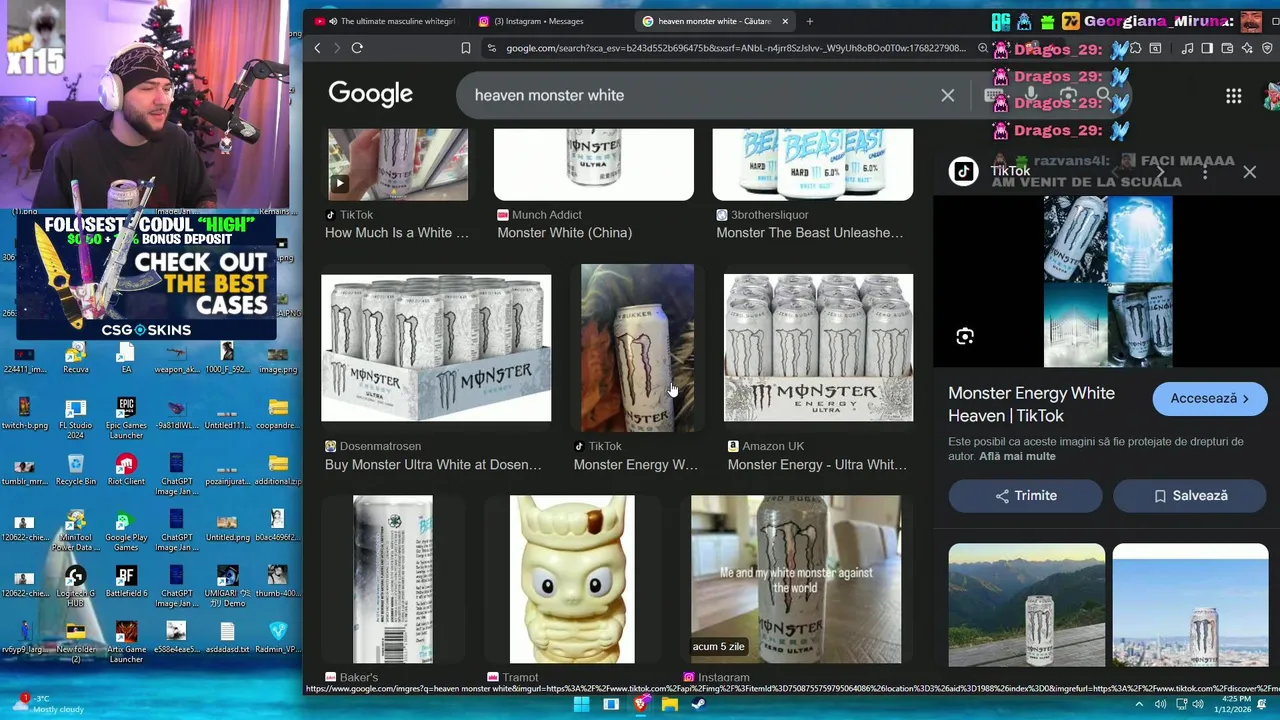This screenshot has height=720, width=1280.
Task: Open Amazon UK Monster Energy Ultra image
Action: point(818,348)
